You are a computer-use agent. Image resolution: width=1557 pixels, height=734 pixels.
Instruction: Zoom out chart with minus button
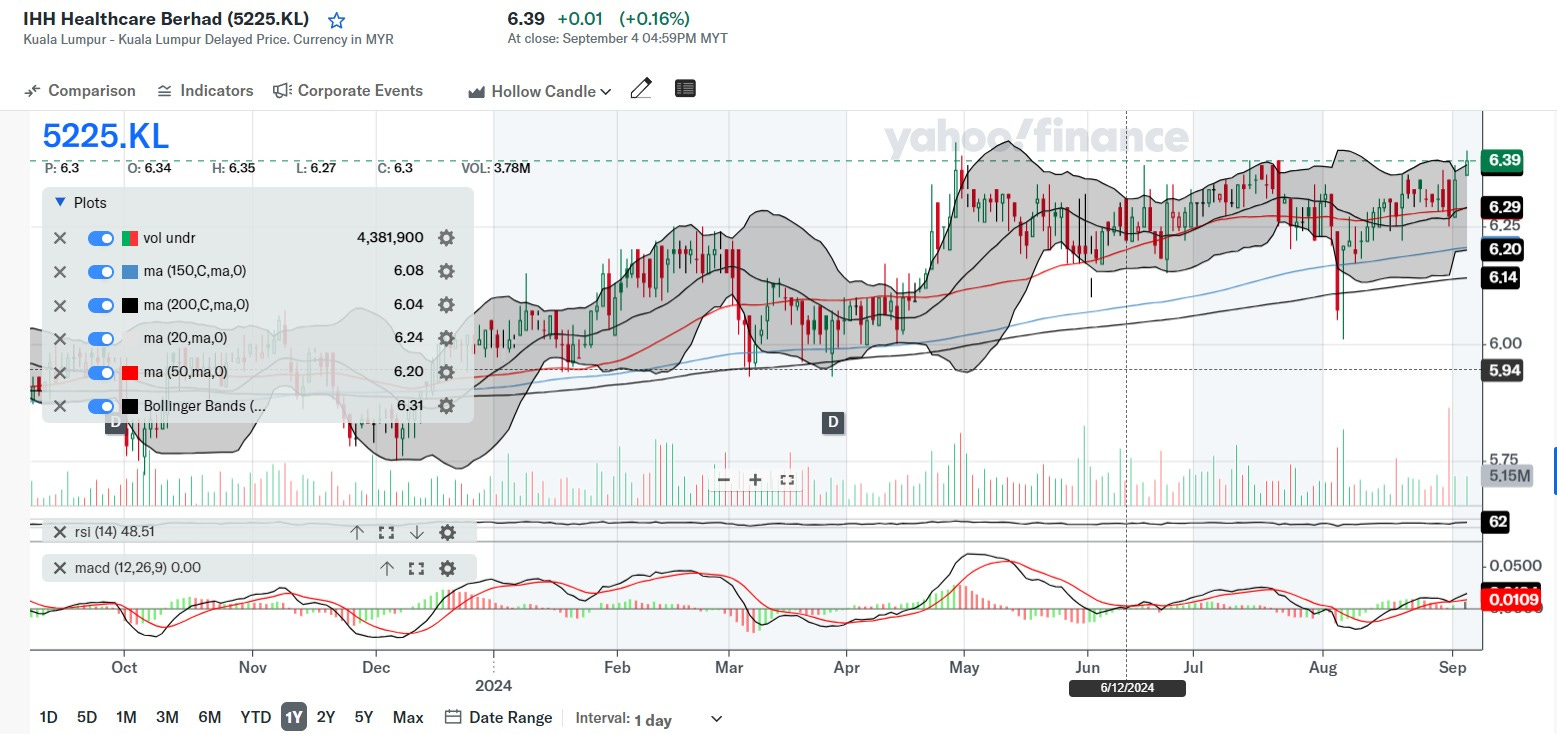pyautogui.click(x=724, y=480)
